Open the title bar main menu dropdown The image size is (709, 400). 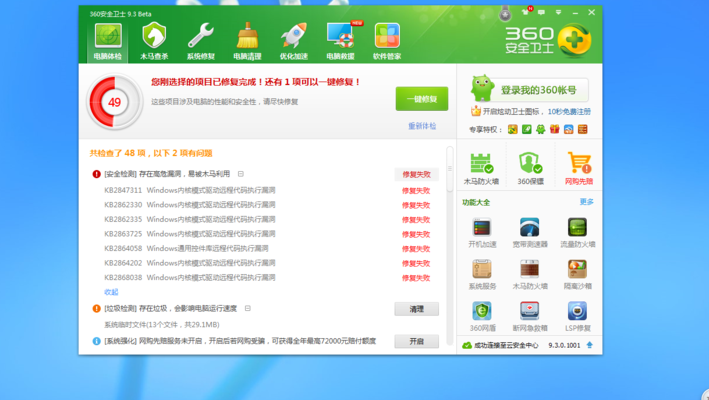(558, 12)
